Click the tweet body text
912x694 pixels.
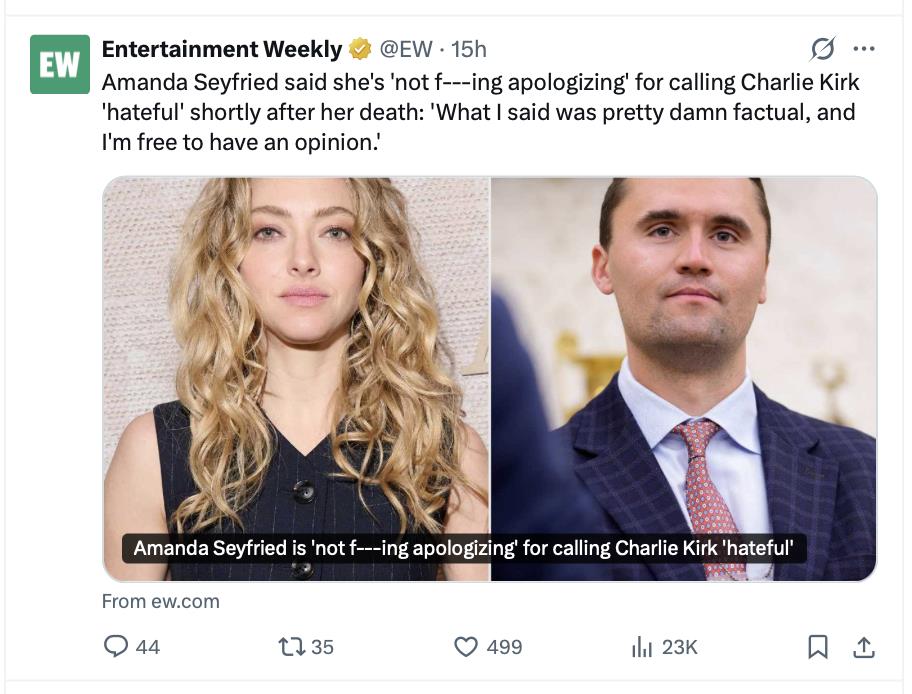[480, 112]
